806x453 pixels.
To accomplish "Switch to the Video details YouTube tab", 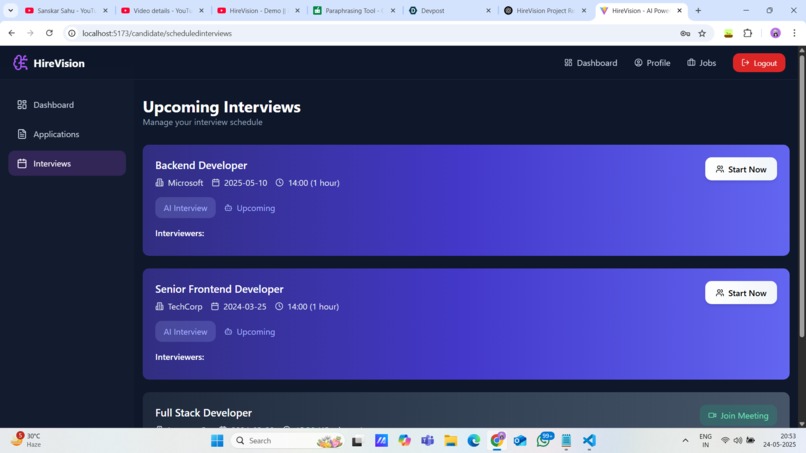I will point(162,10).
